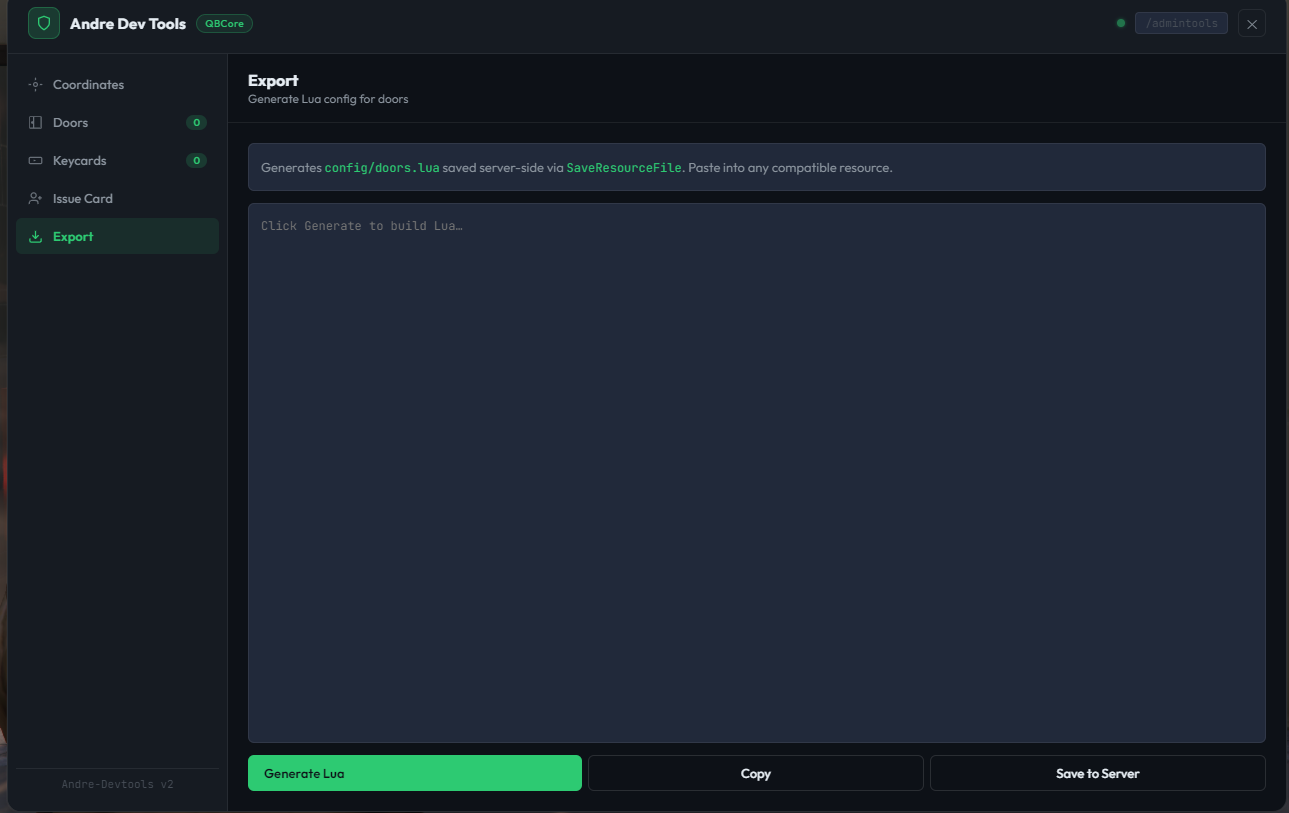This screenshot has width=1289, height=813.
Task: Go to the Issue Card section
Action: point(117,199)
